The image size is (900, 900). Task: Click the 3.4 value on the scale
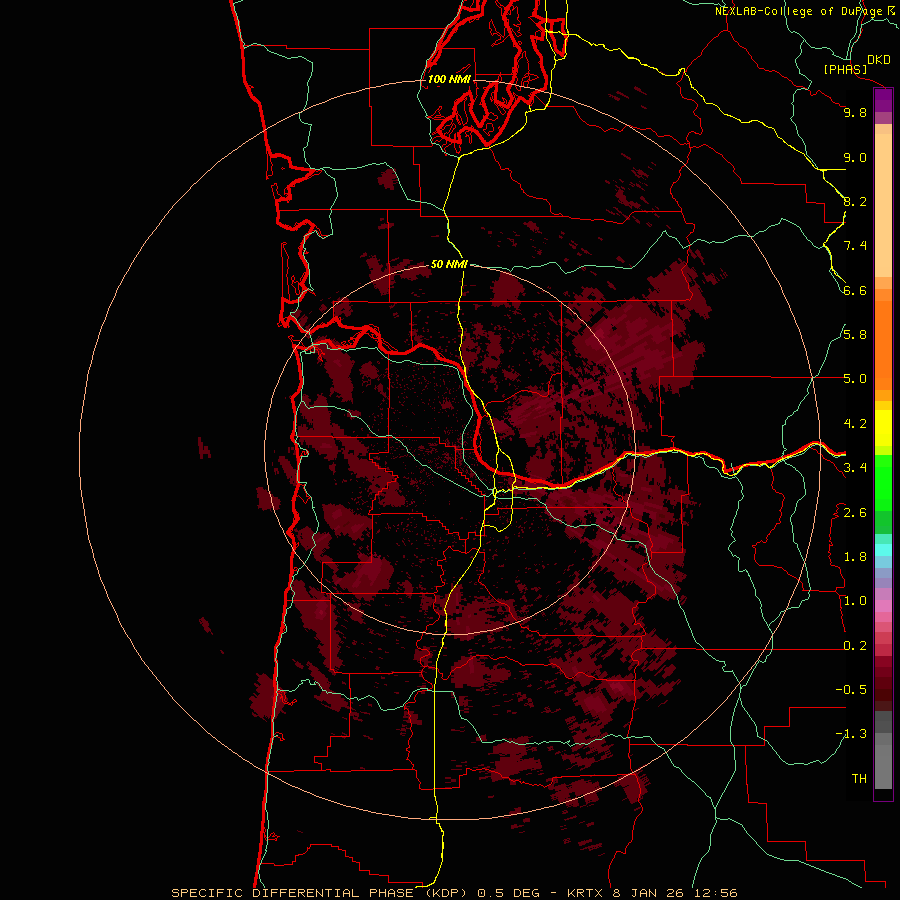[855, 468]
